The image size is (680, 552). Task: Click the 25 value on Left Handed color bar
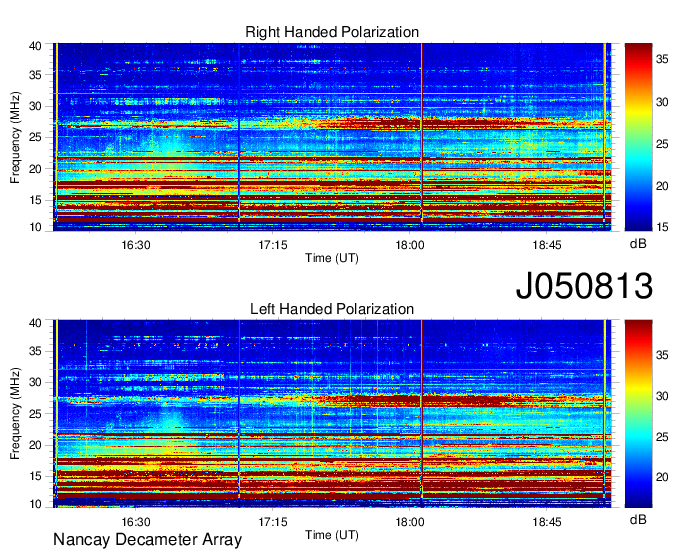(x=662, y=437)
